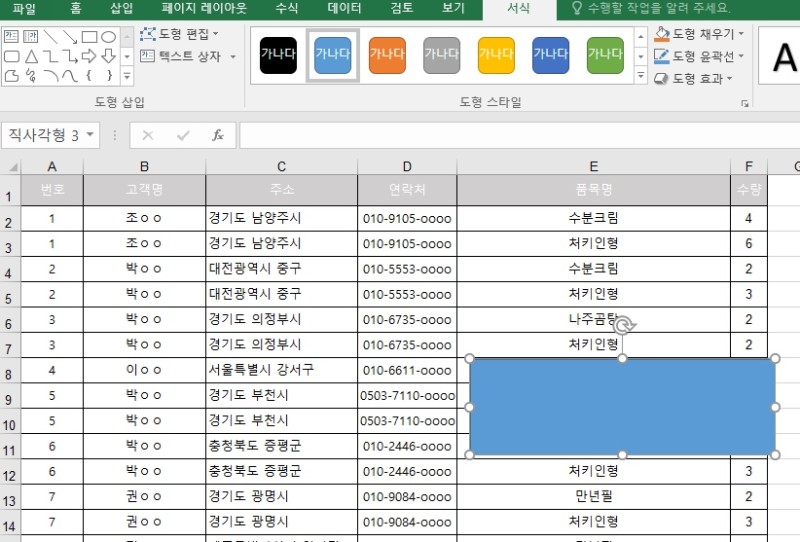
Task: Switch to the 삽입 tab
Action: 121,8
